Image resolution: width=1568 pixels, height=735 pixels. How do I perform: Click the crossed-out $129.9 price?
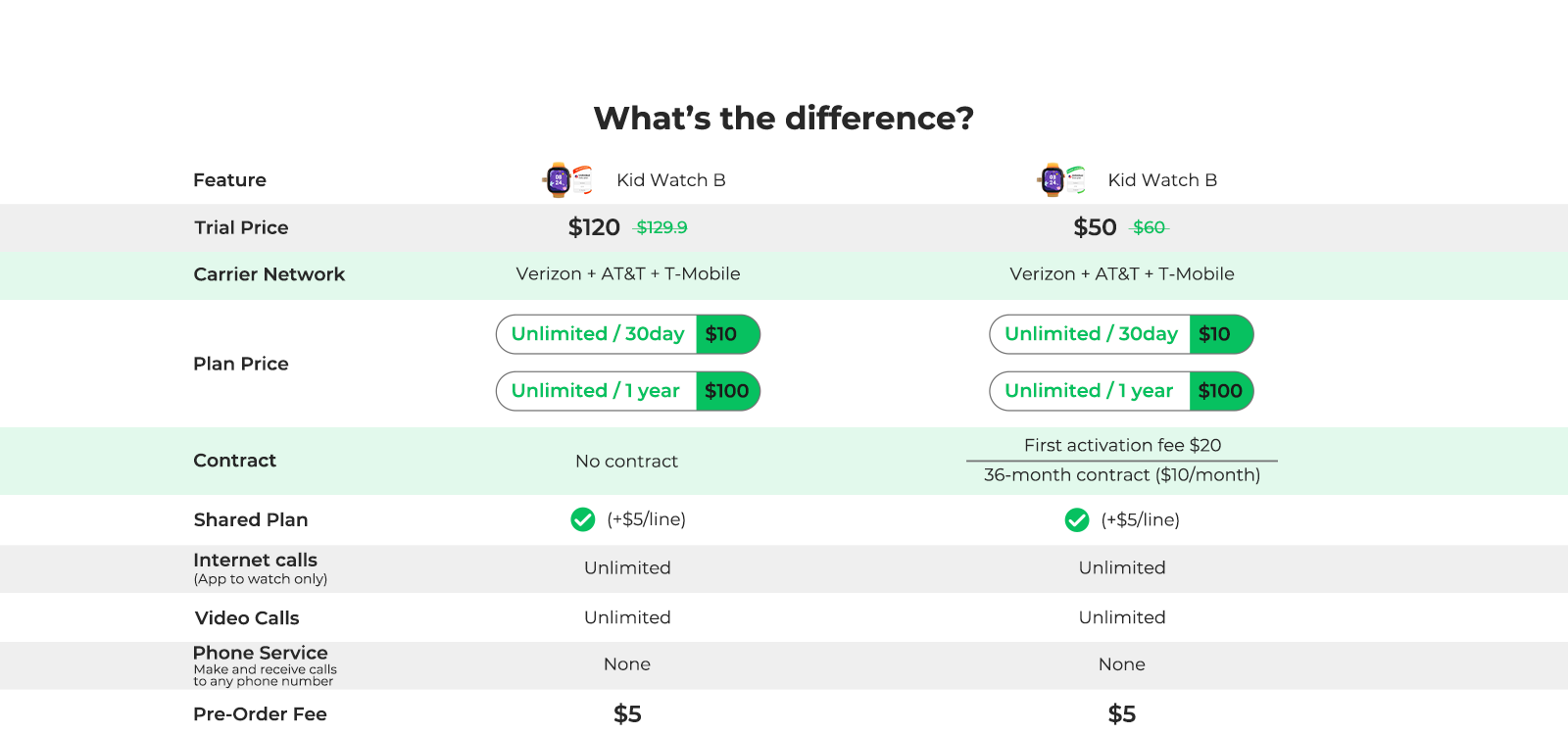(661, 227)
